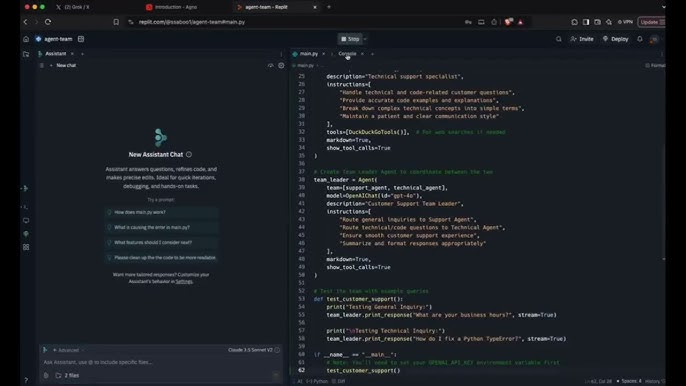Image resolution: width=686 pixels, height=386 pixels.
Task: Close the main.py tab
Action: coord(324,54)
